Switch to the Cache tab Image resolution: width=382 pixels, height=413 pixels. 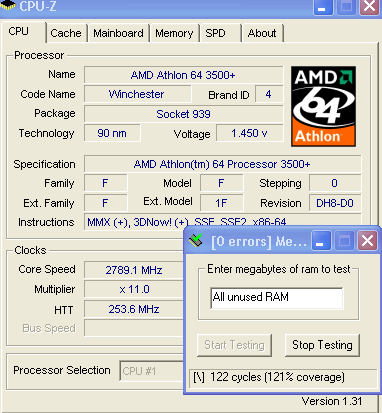(x=66, y=33)
